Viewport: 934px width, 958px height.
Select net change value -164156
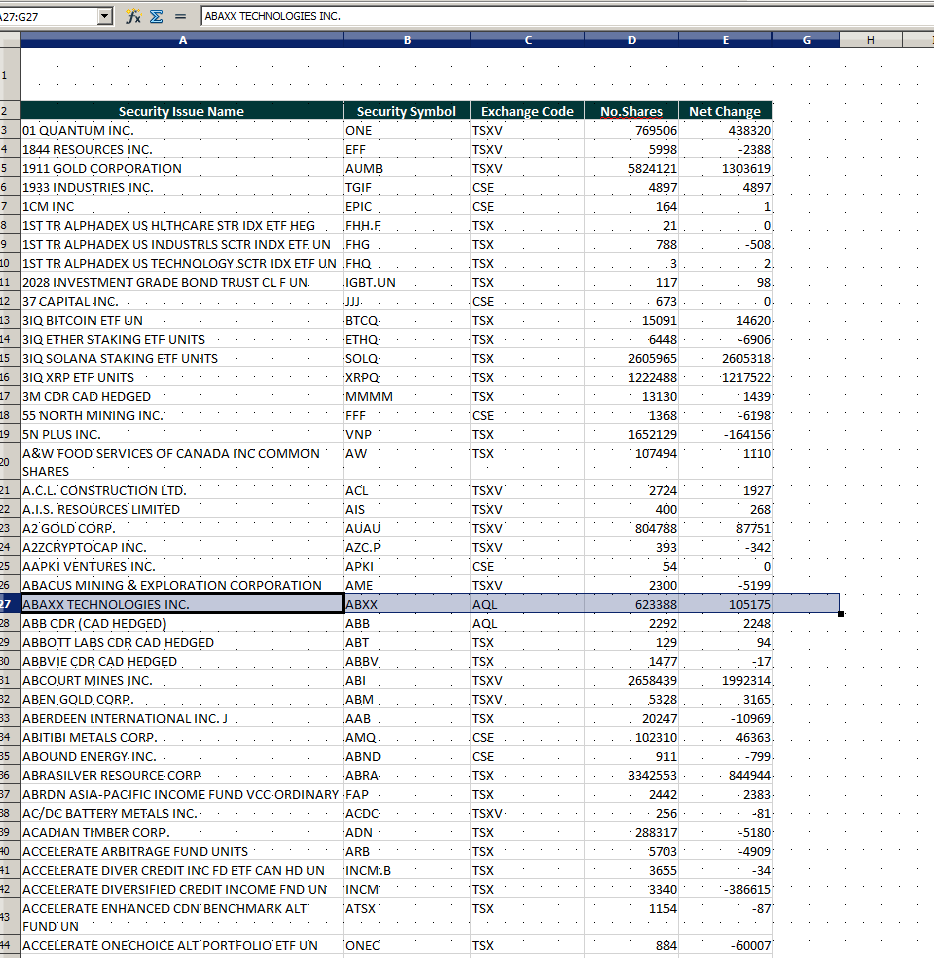coord(726,434)
